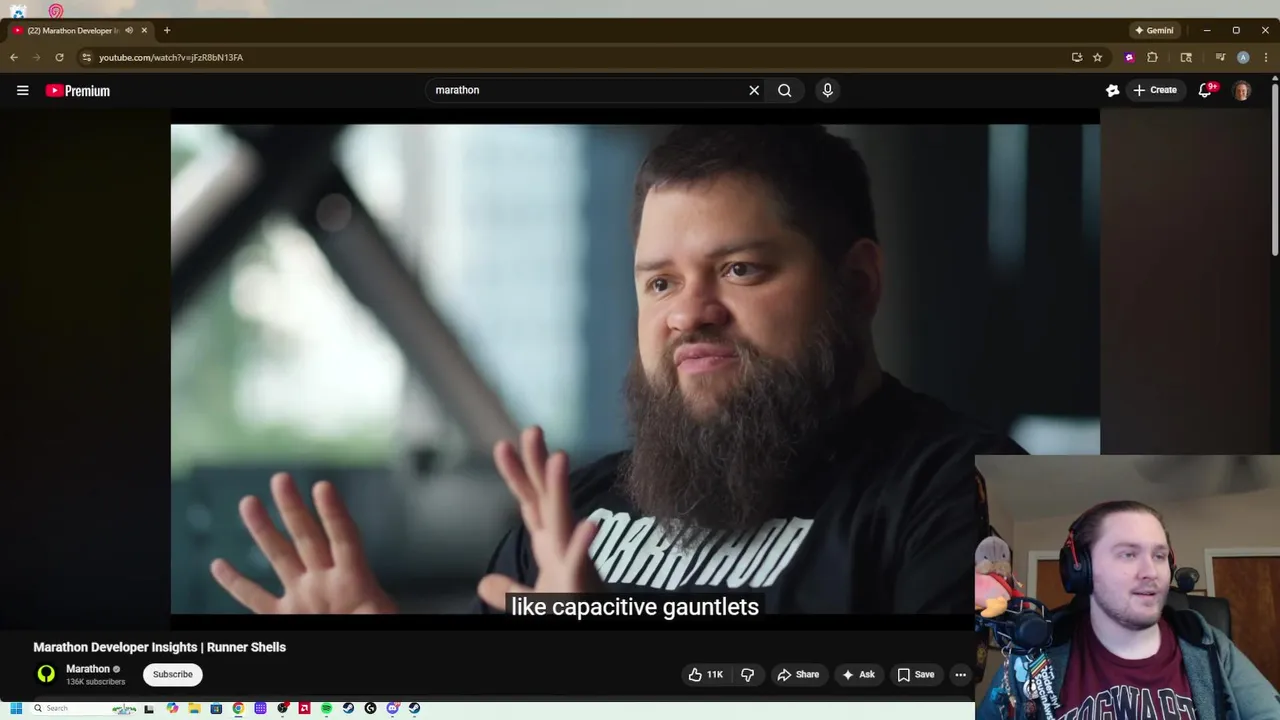The image size is (1280, 720).
Task: Open the YouTube account avatar menu
Action: pyautogui.click(x=1242, y=91)
